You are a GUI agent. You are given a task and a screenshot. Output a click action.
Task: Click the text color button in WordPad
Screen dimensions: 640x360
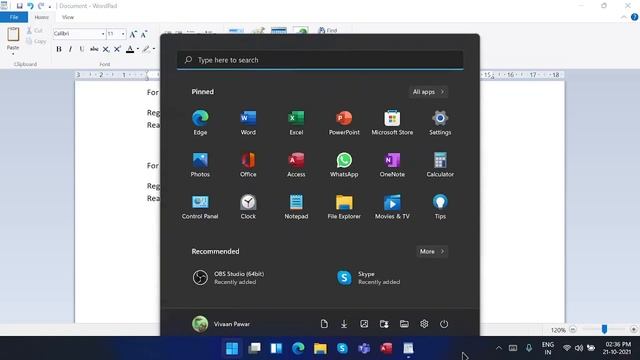click(130, 49)
